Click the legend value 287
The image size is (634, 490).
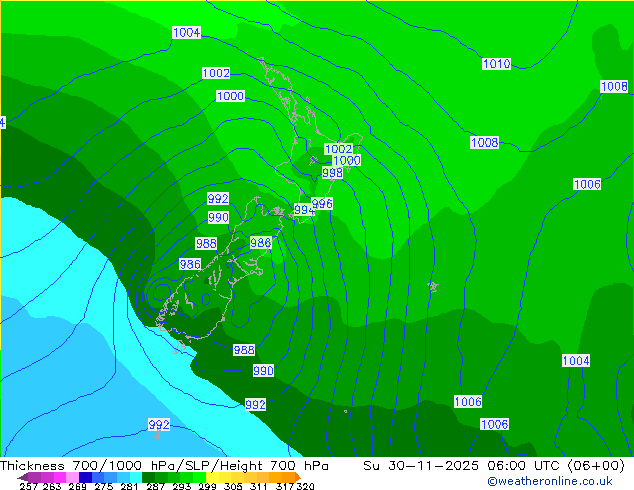click(156, 486)
